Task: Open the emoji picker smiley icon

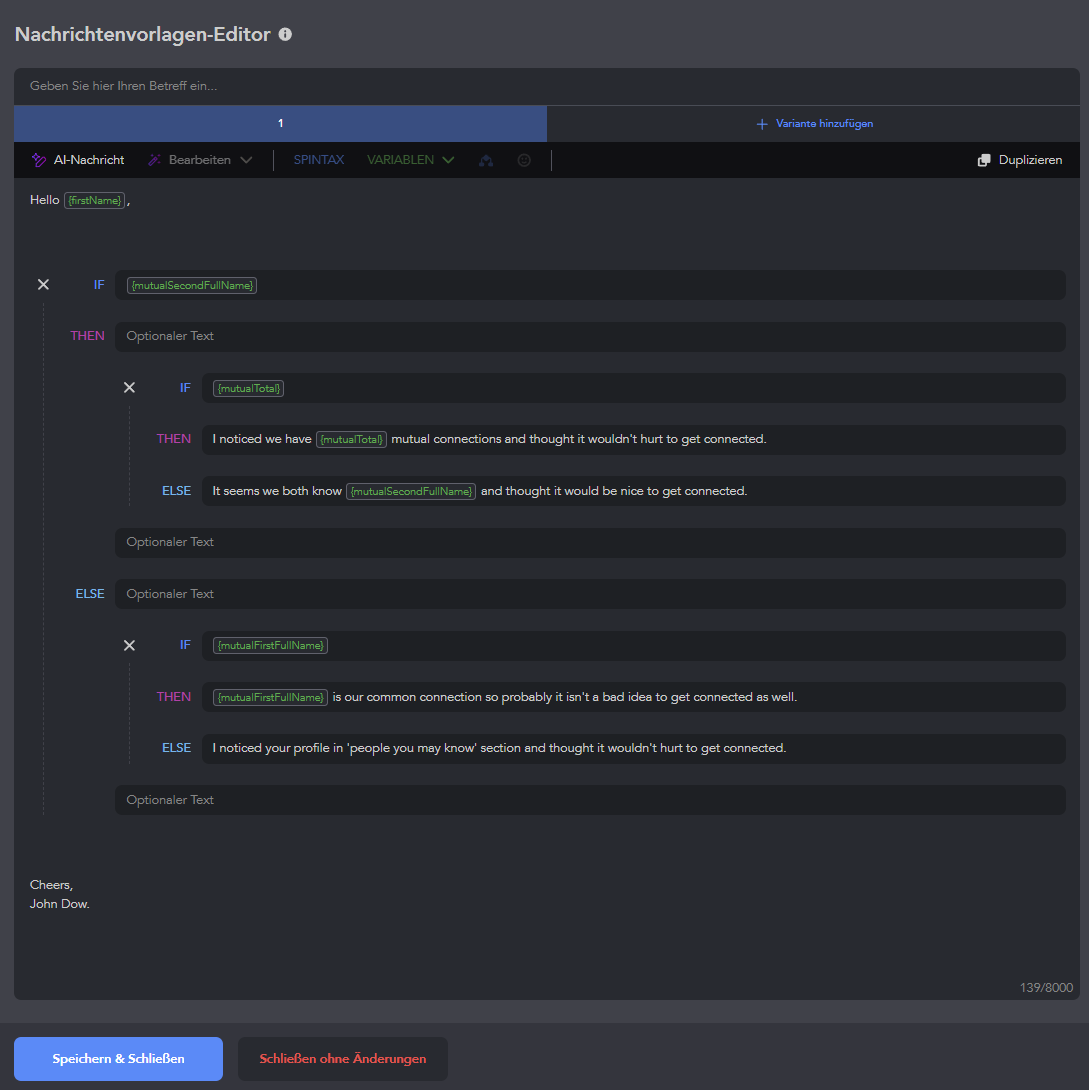Action: coord(524,161)
